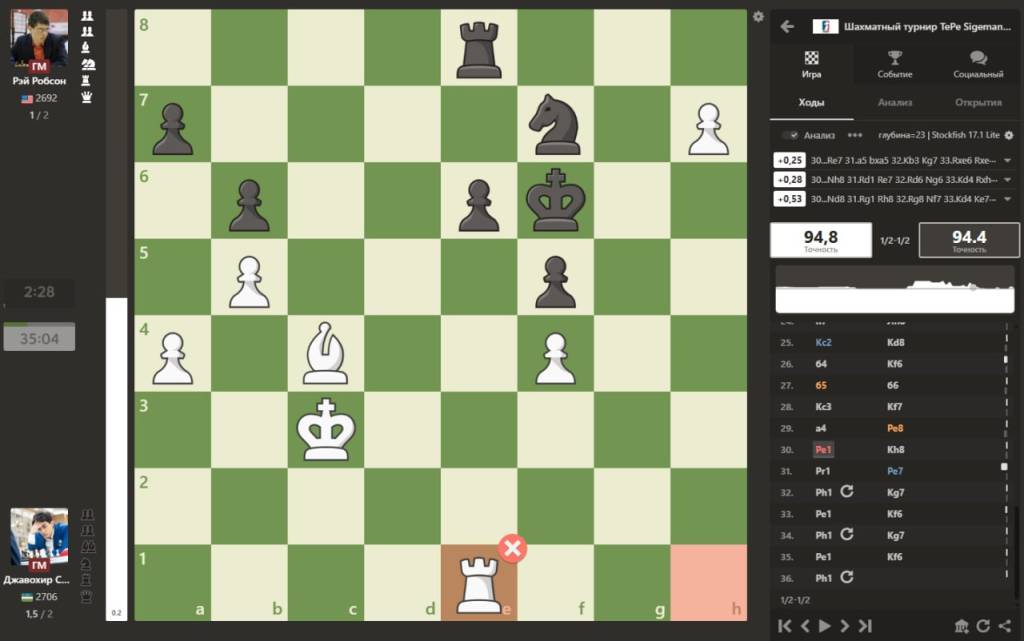1024x641 pixels.
Task: Select the Социальный tab
Action: click(978, 64)
